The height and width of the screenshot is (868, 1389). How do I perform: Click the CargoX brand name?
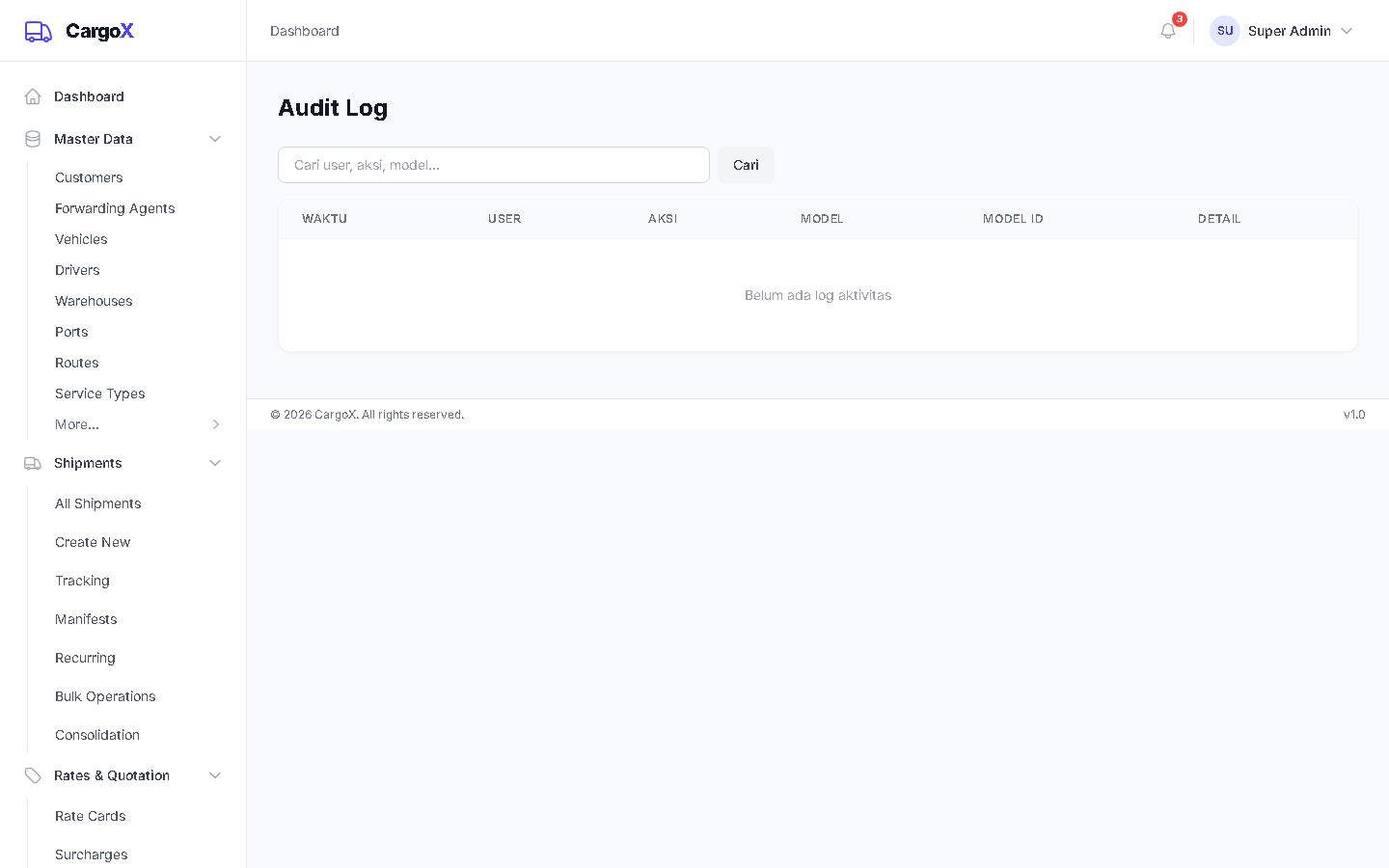click(x=99, y=31)
